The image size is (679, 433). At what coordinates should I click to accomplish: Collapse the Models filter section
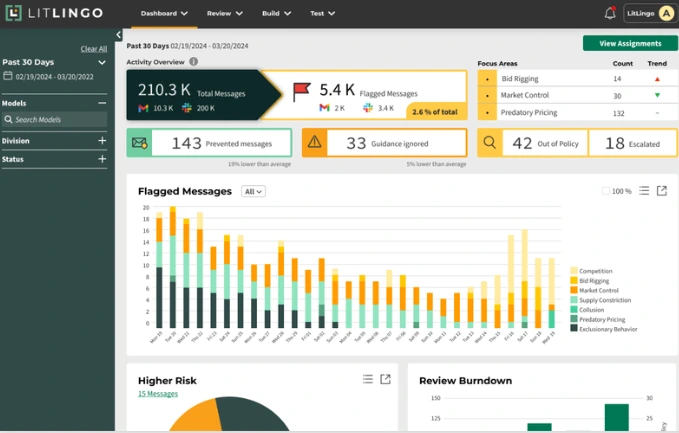[x=102, y=103]
